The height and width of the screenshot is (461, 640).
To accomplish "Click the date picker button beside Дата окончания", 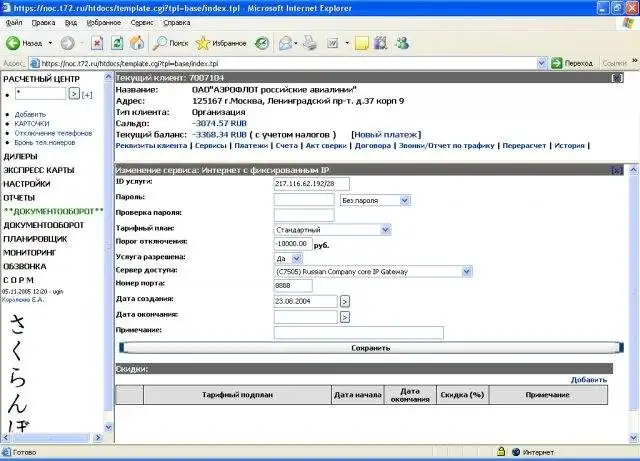I will (345, 317).
